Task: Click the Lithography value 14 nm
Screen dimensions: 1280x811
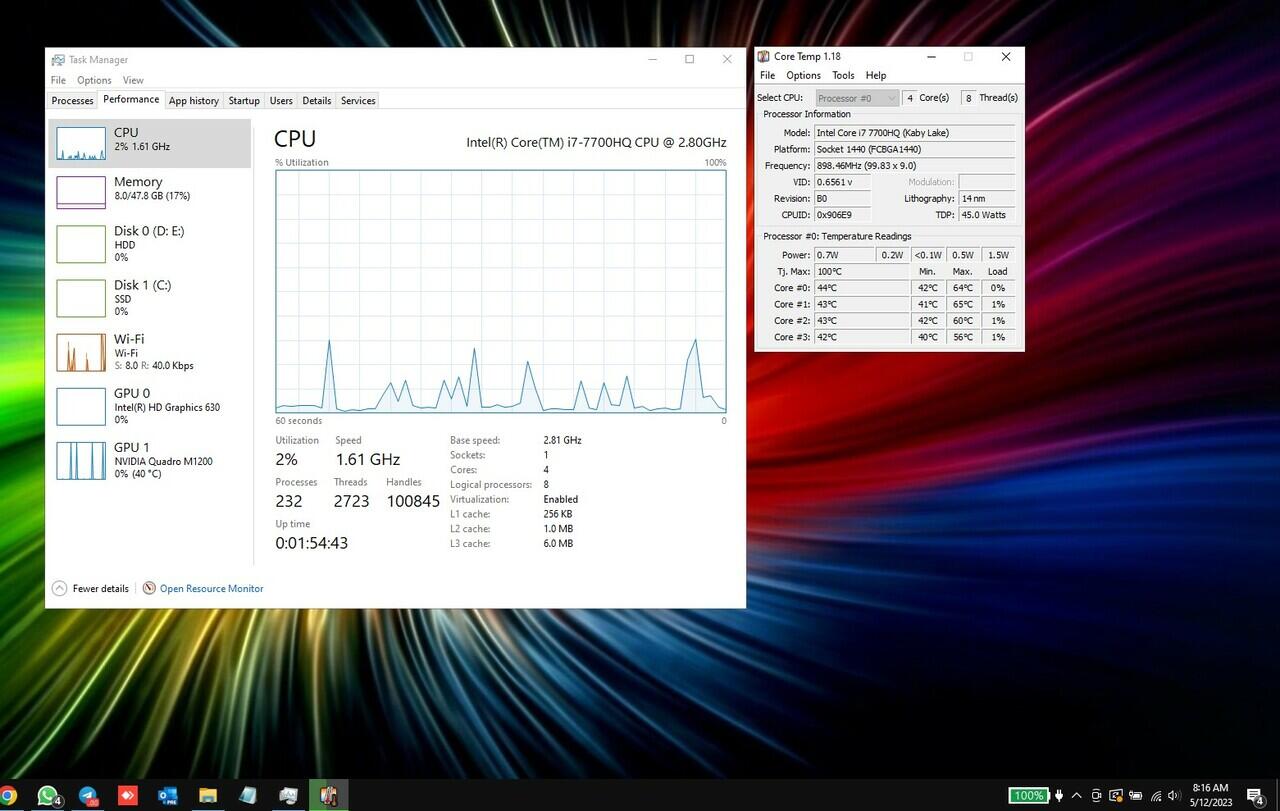Action: 987,199
